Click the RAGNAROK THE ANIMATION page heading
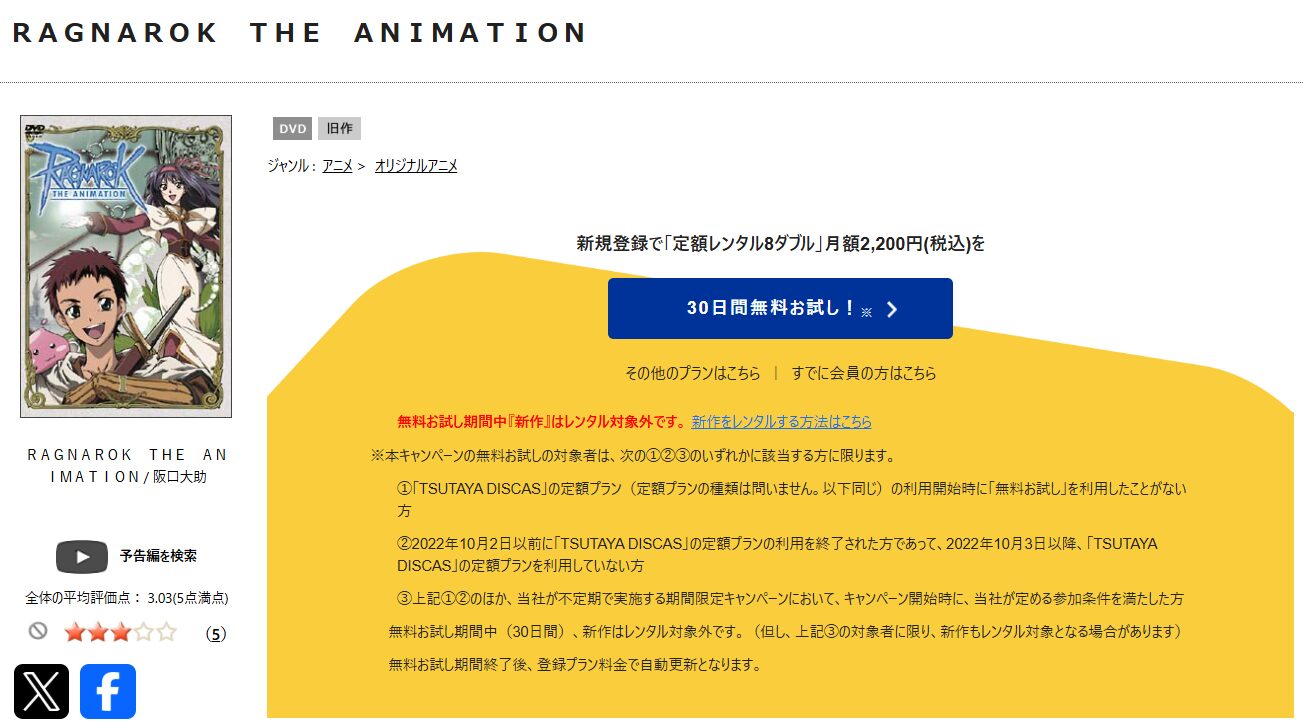Image resolution: width=1303 pixels, height=727 pixels. [300, 33]
